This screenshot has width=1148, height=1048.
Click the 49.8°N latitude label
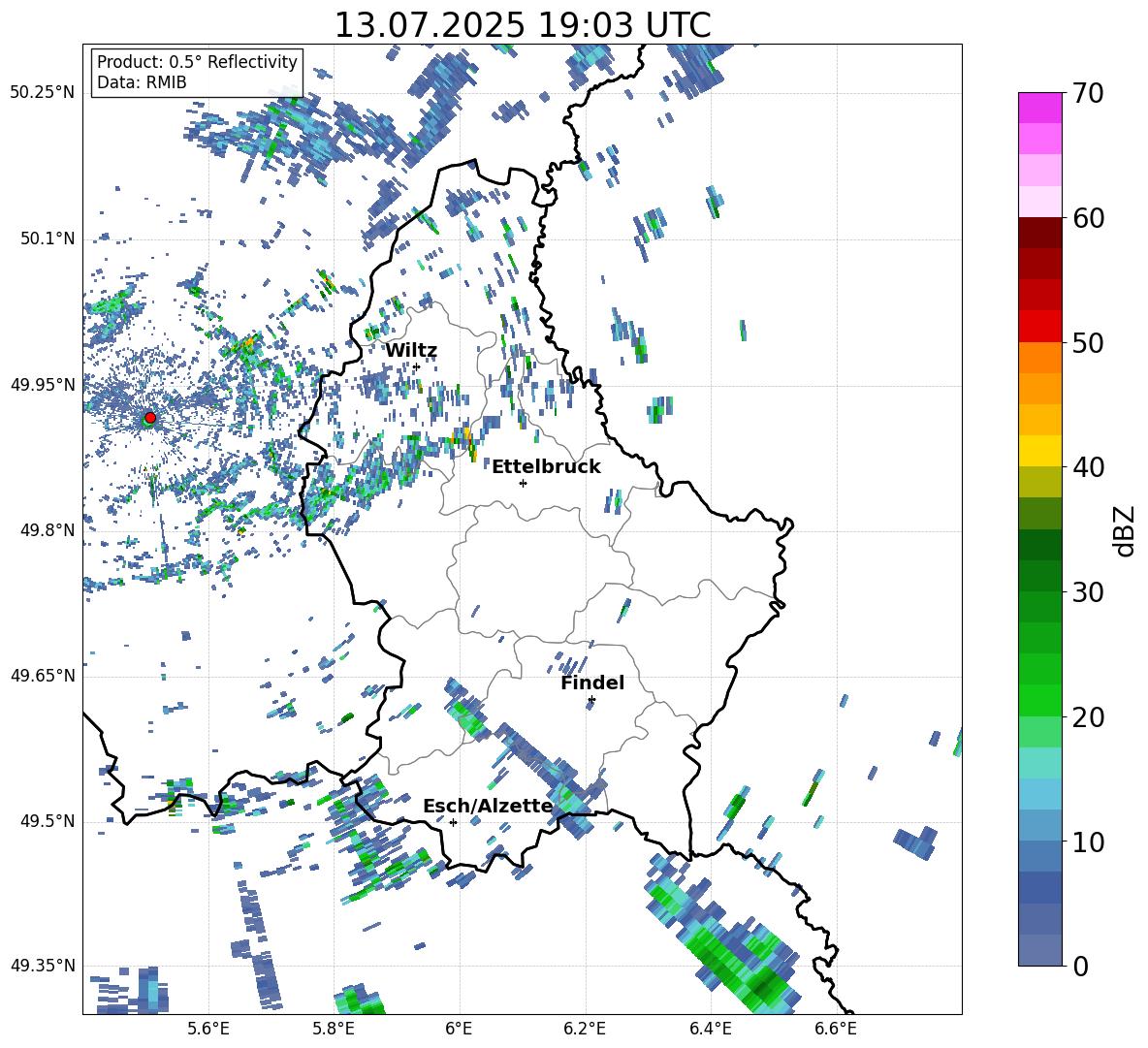coord(48,530)
